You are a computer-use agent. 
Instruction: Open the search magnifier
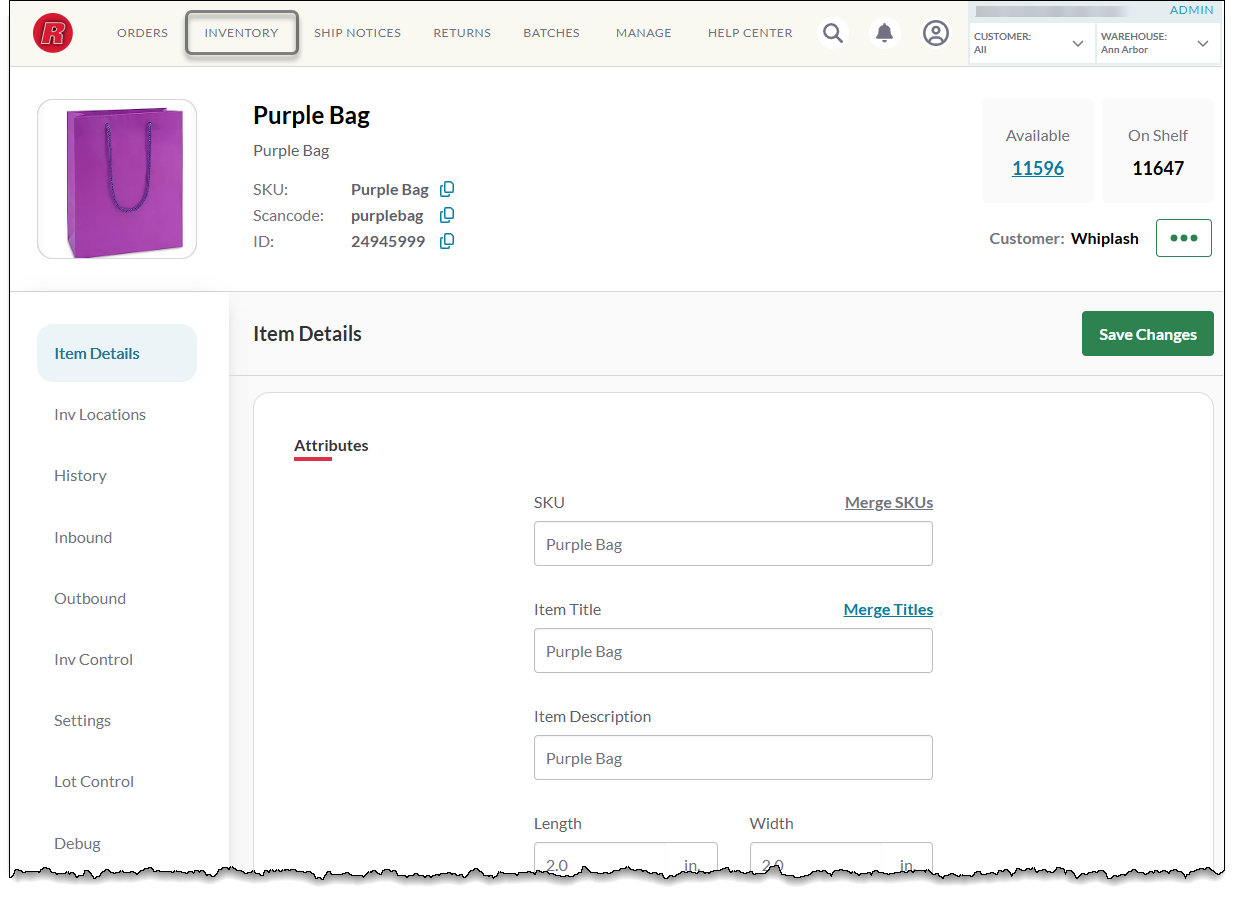(x=832, y=32)
